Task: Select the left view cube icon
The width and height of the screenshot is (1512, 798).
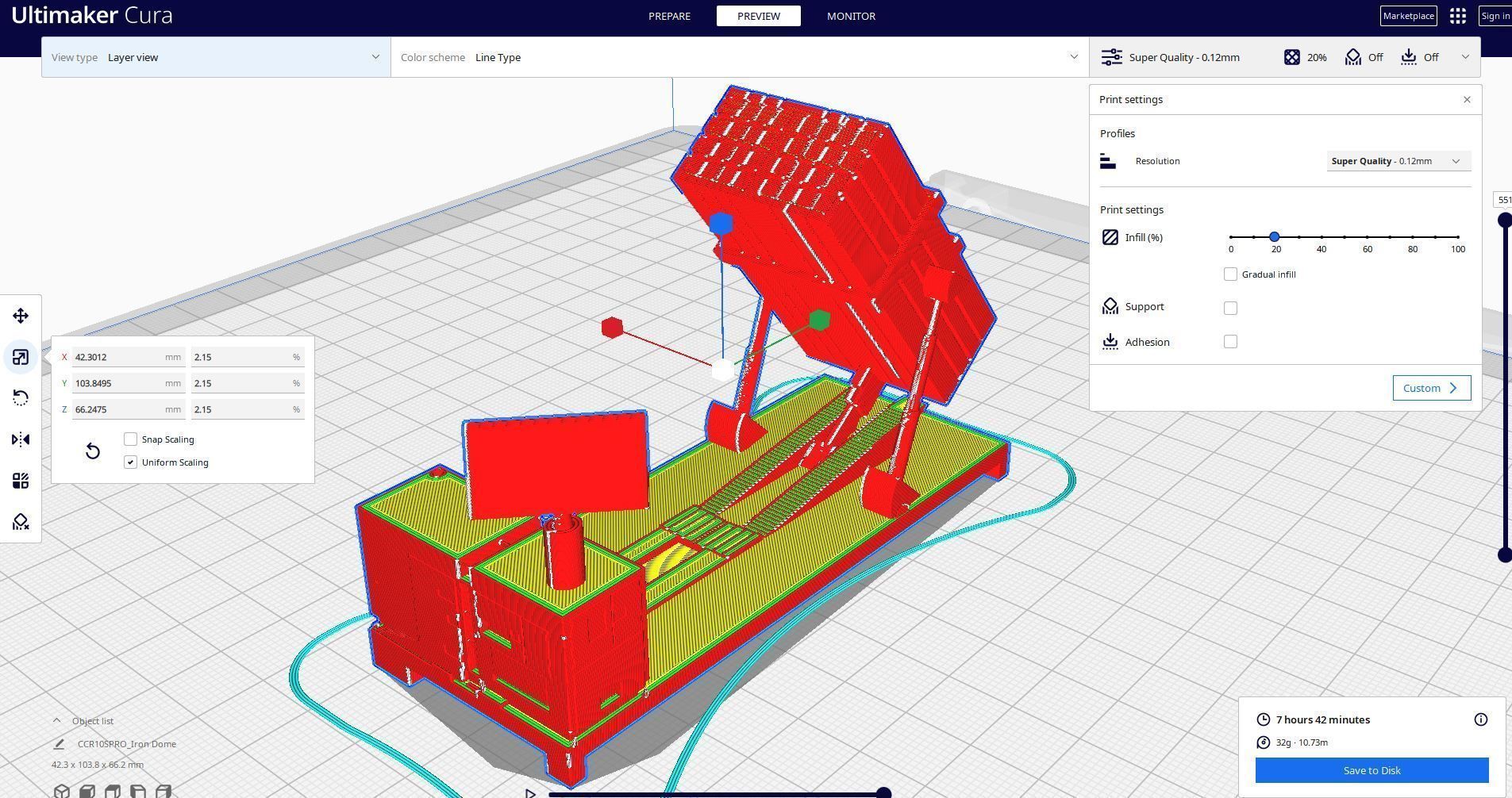Action: pyautogui.click(x=138, y=791)
